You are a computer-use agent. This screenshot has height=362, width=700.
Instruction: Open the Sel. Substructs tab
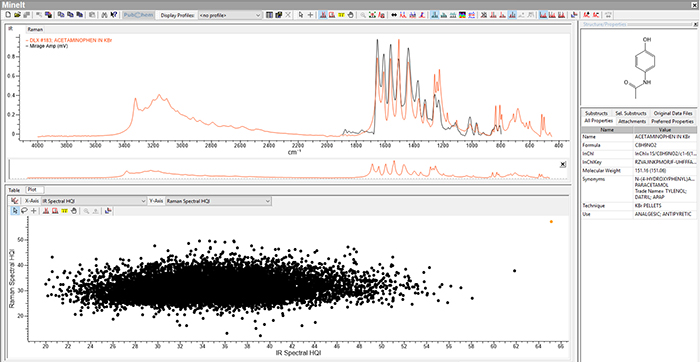(630, 113)
